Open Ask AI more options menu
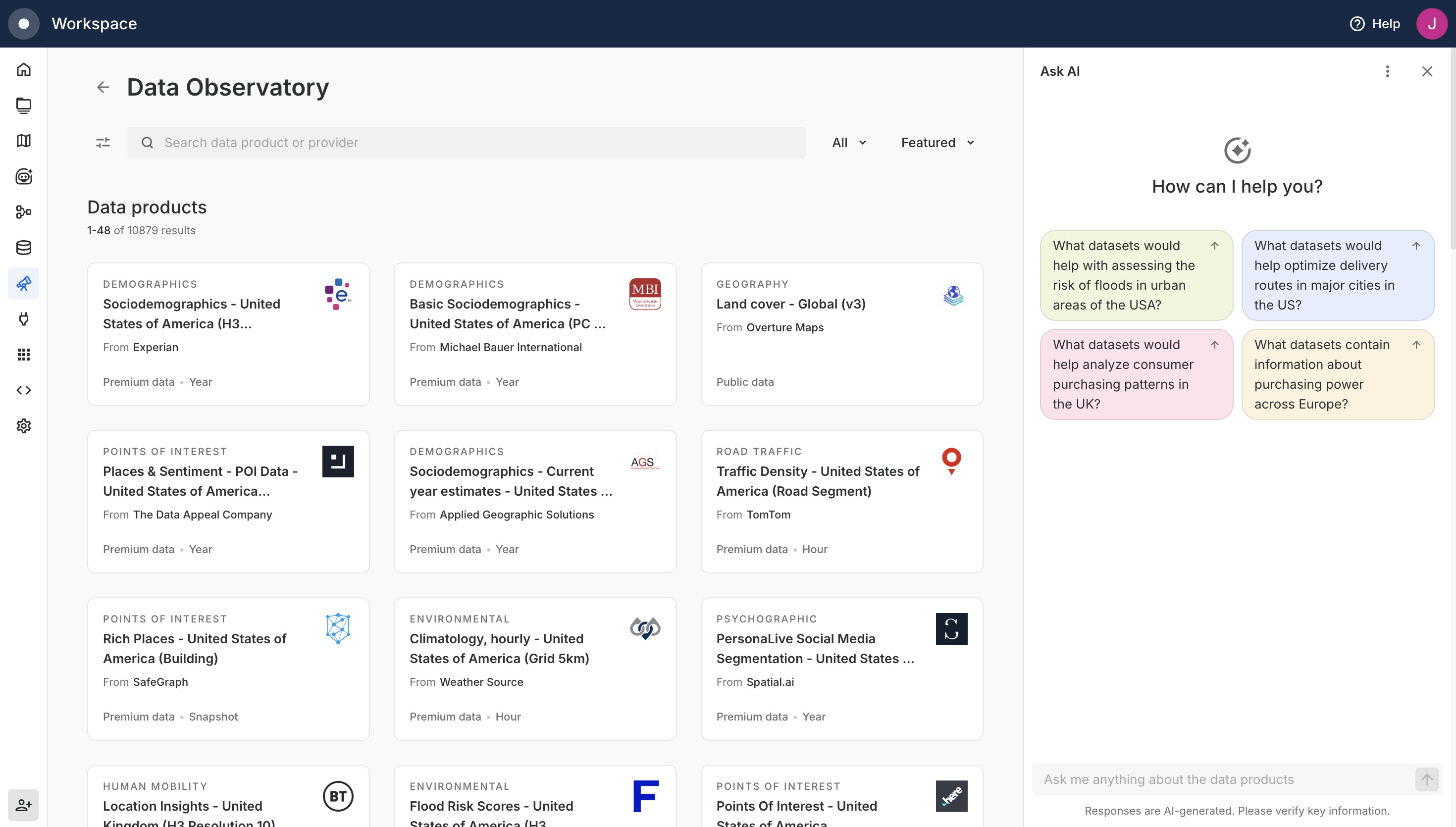The height and width of the screenshot is (827, 1456). pyautogui.click(x=1387, y=72)
